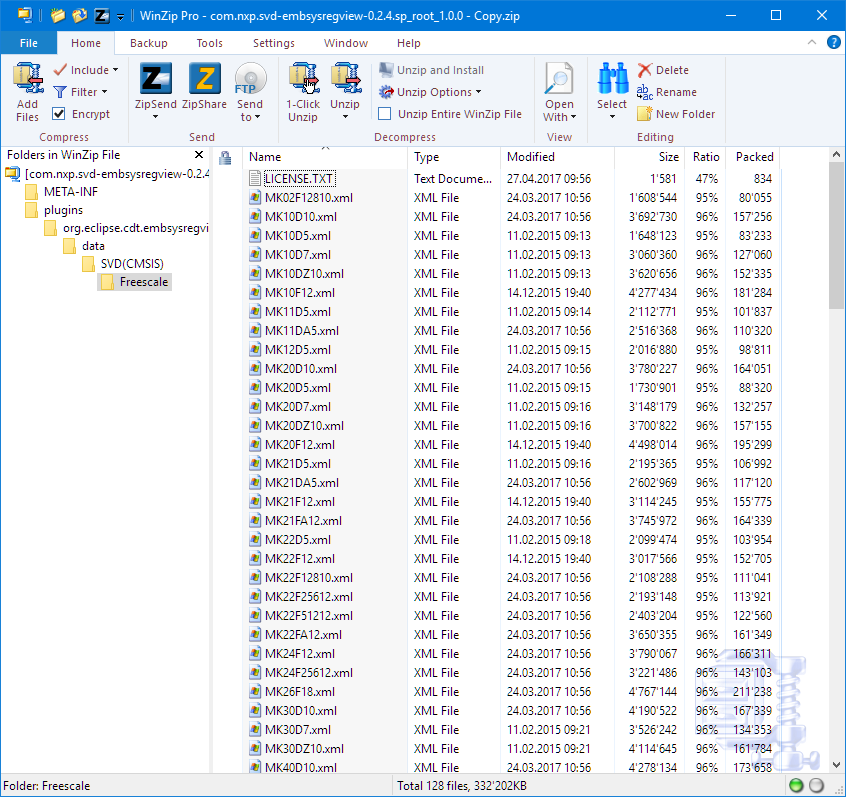846x797 pixels.
Task: Click the New Folder icon
Action: coord(645,114)
